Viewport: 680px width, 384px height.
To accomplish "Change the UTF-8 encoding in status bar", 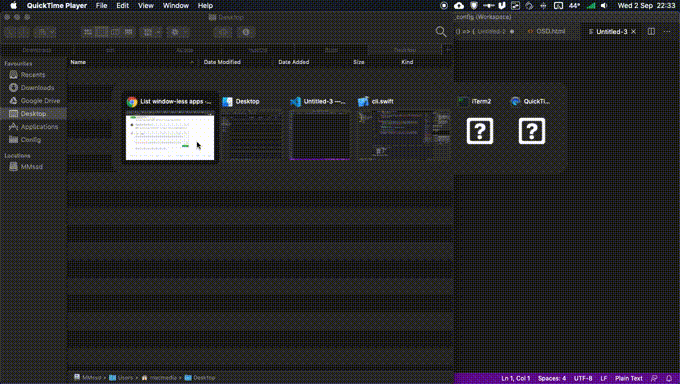I will [583, 378].
